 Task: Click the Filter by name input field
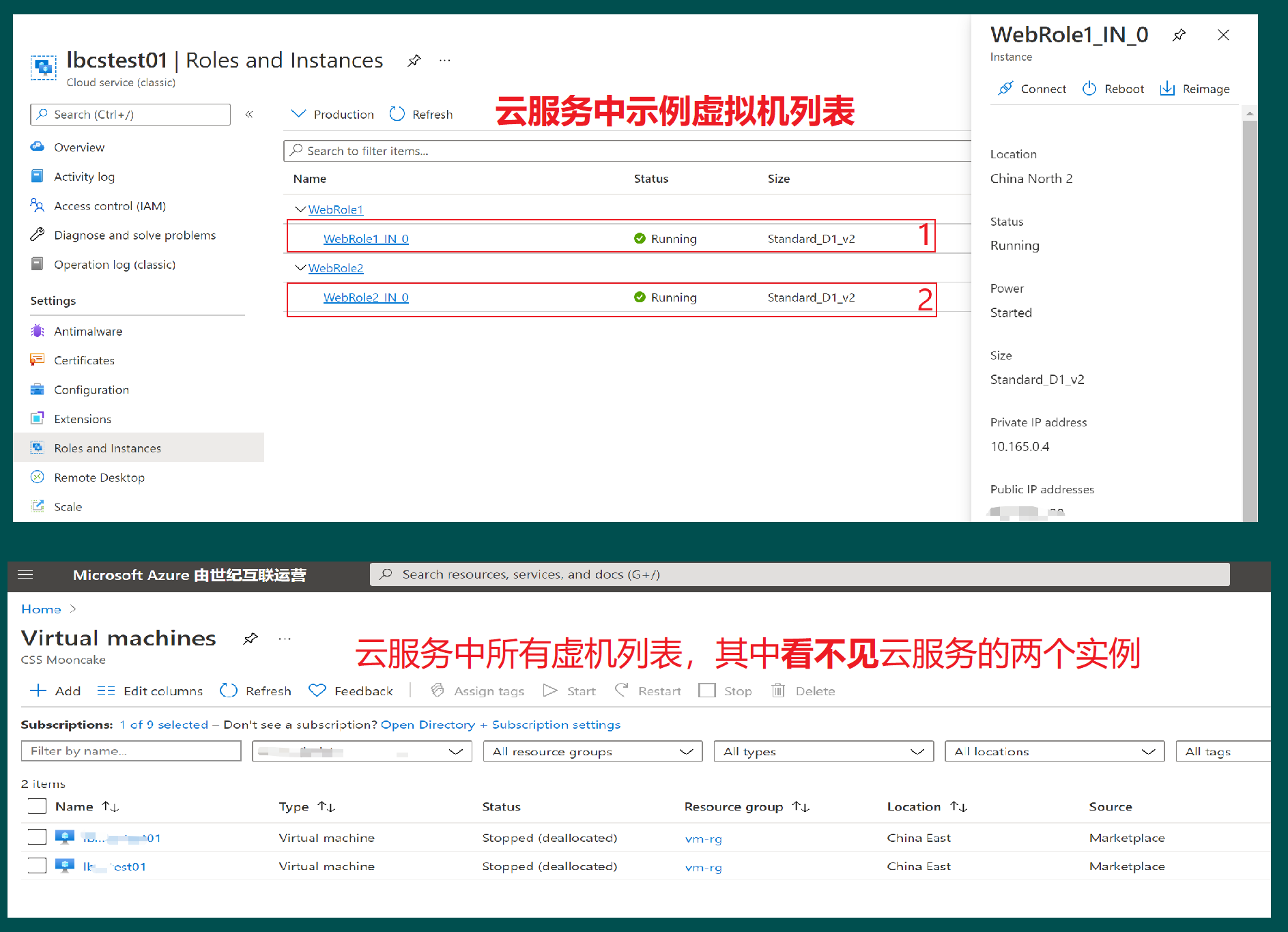[131, 751]
